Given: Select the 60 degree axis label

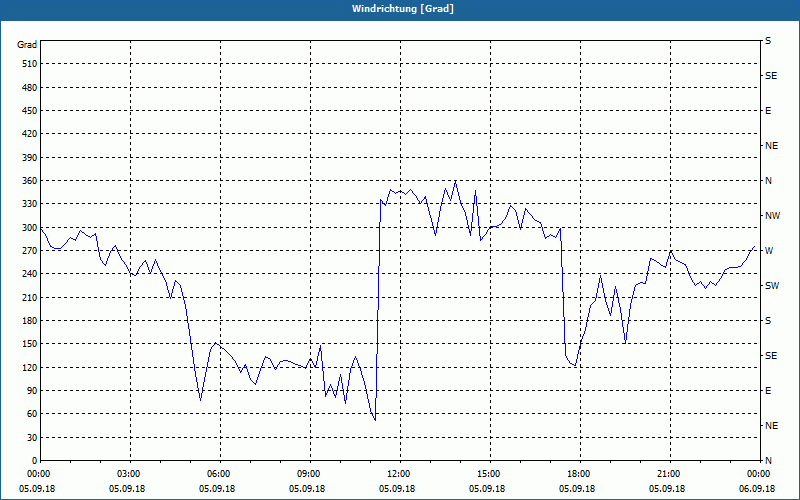Looking at the screenshot, I should click(31, 414).
